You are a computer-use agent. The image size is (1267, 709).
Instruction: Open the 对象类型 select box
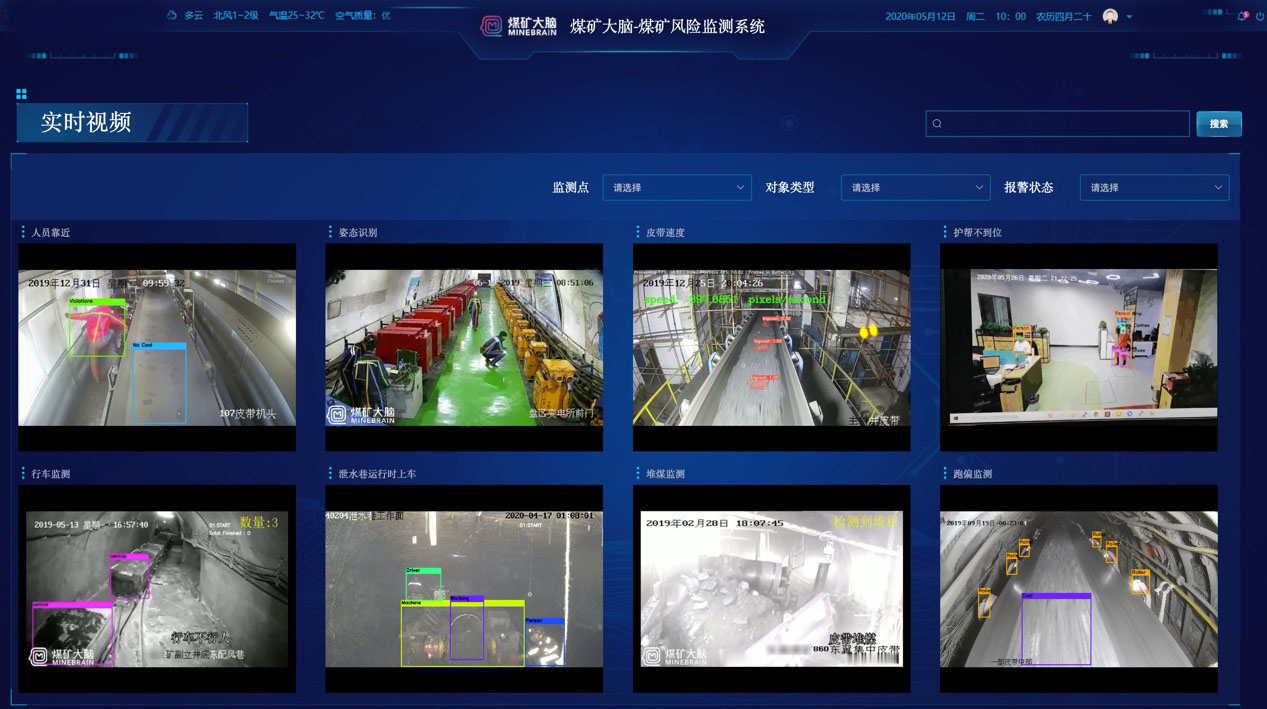coord(914,187)
